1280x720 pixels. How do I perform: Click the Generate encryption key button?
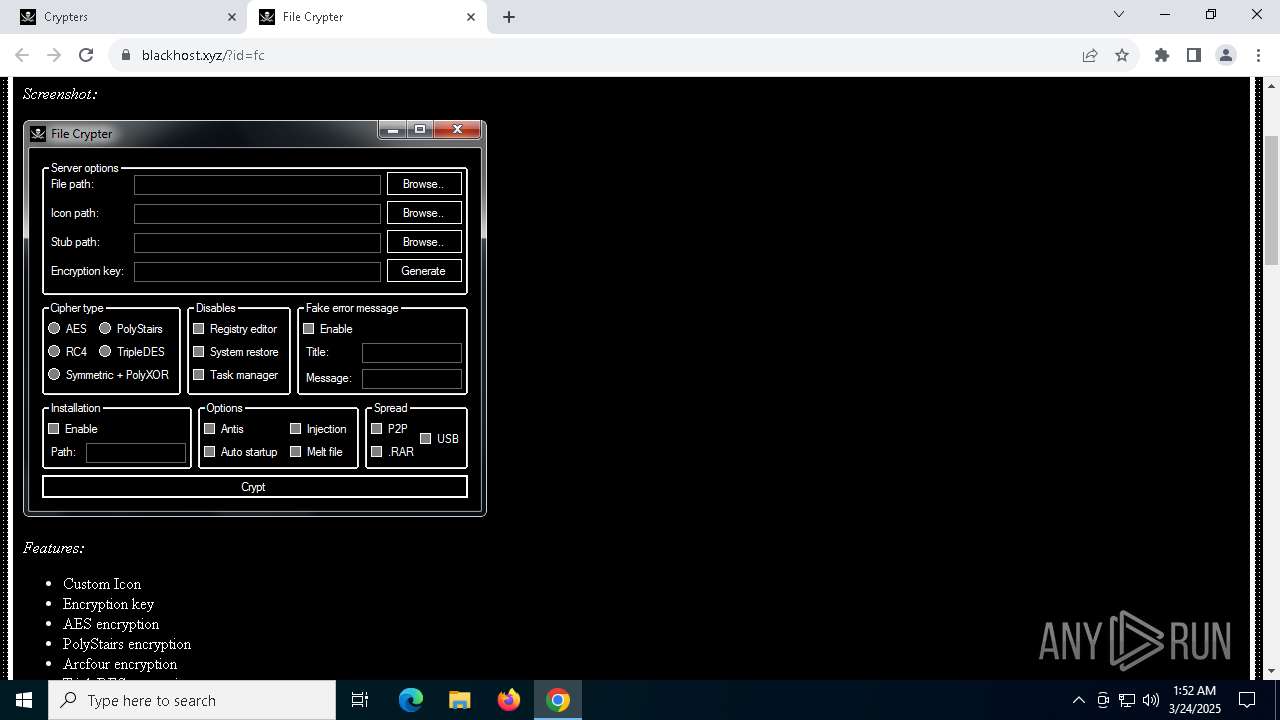coord(424,271)
